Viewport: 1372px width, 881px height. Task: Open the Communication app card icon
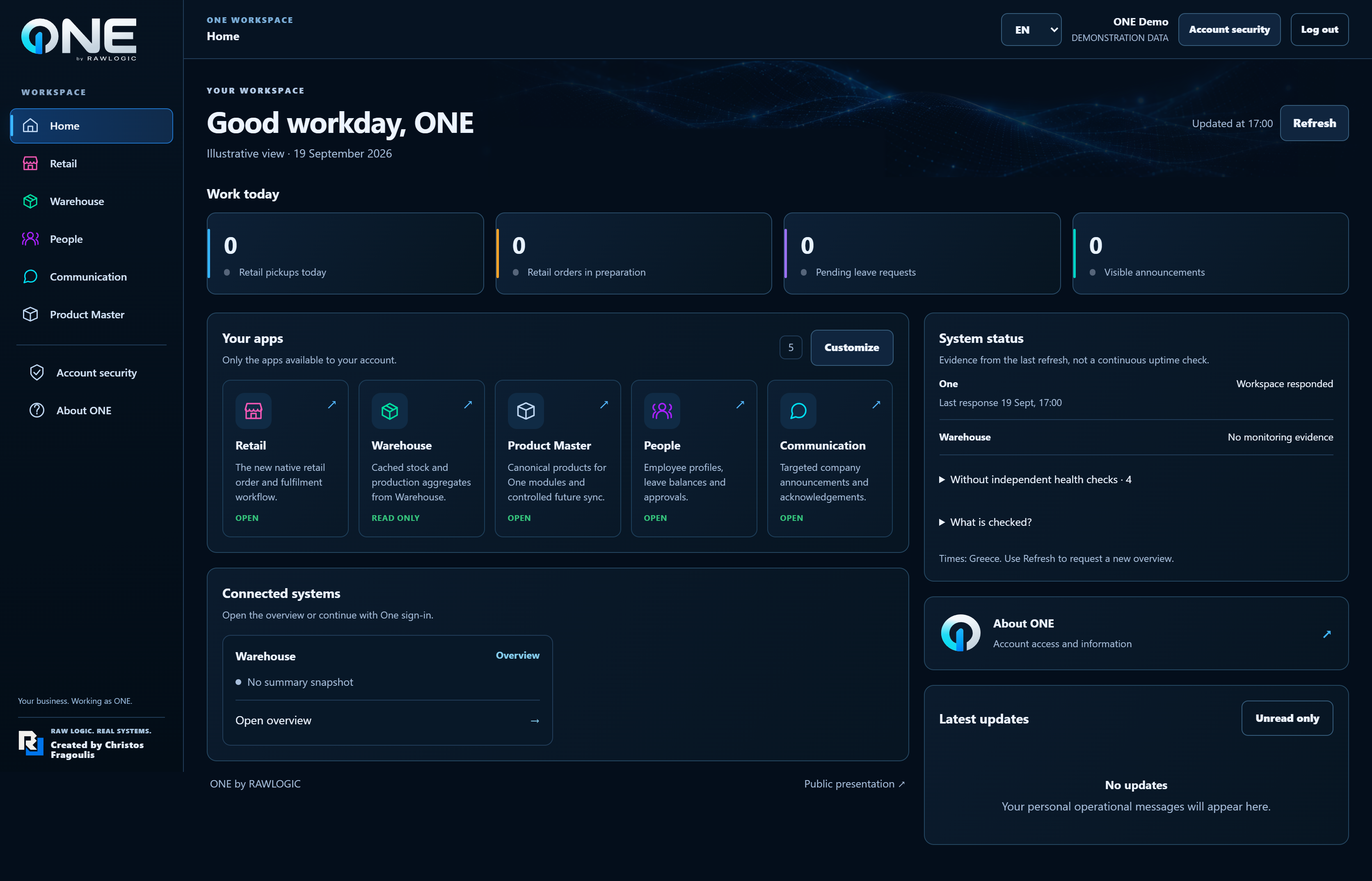(x=798, y=411)
